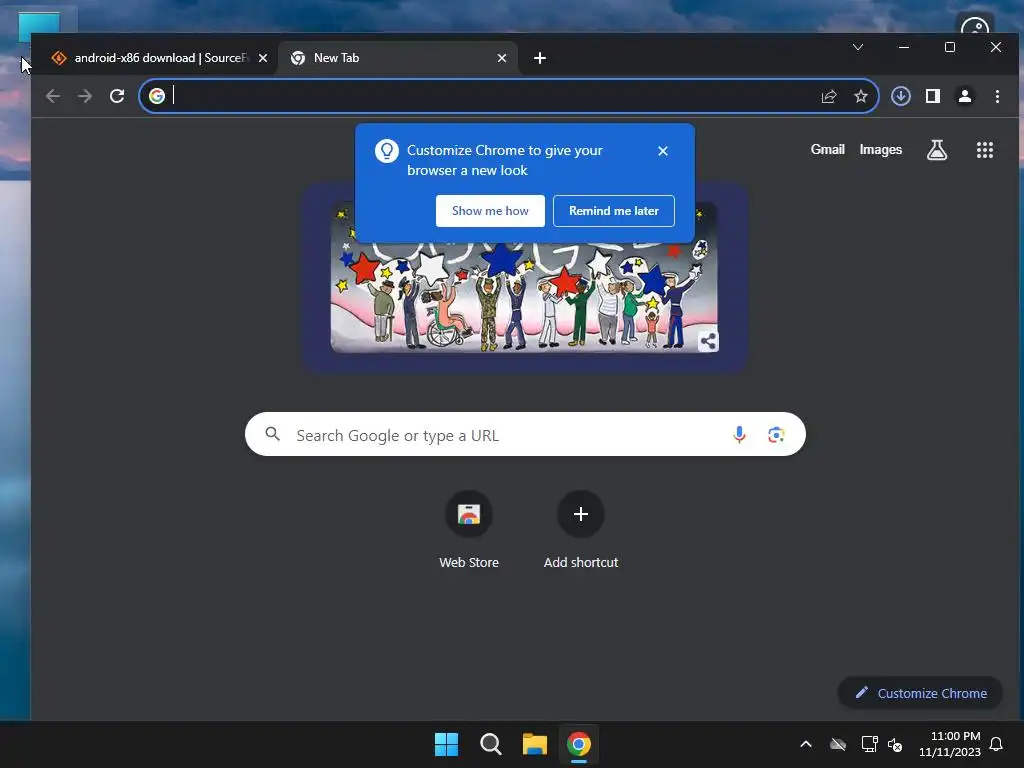Image resolution: width=1024 pixels, height=768 pixels.
Task: Share the Google Doodle
Action: click(708, 341)
